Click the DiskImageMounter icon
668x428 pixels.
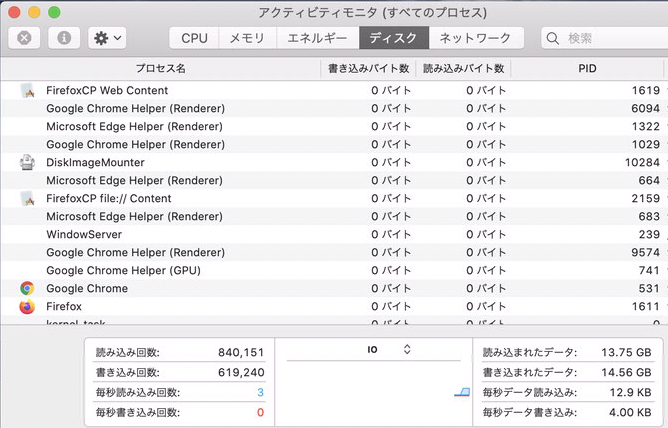click(27, 162)
